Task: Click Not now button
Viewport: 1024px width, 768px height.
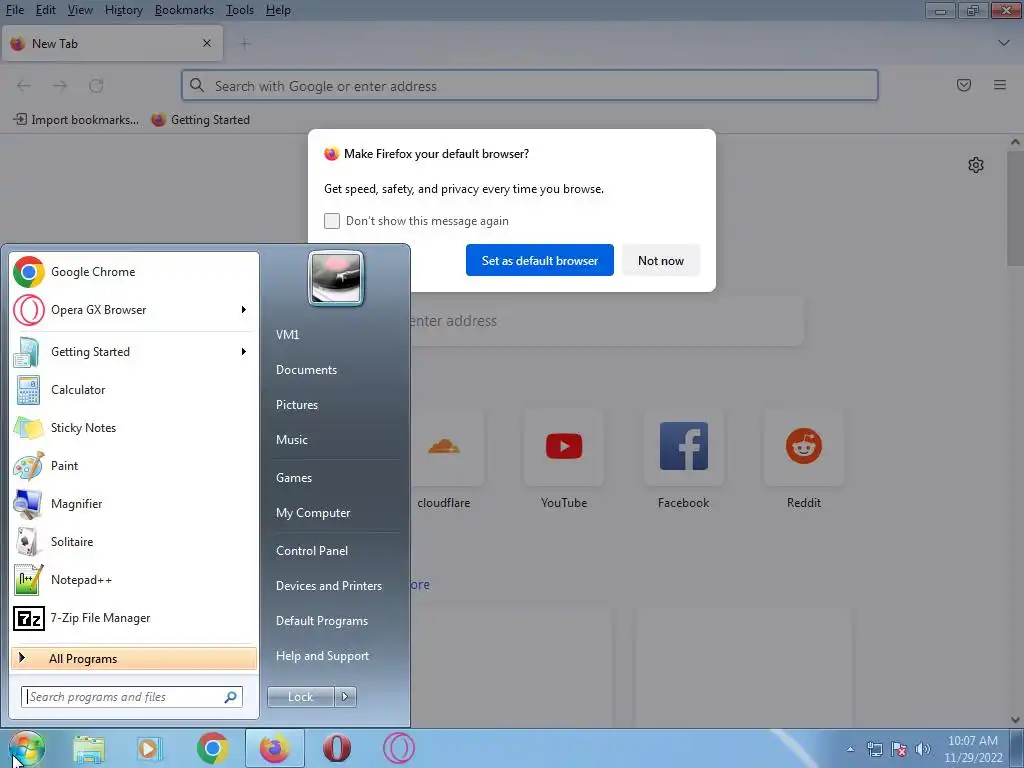Action: (x=661, y=261)
